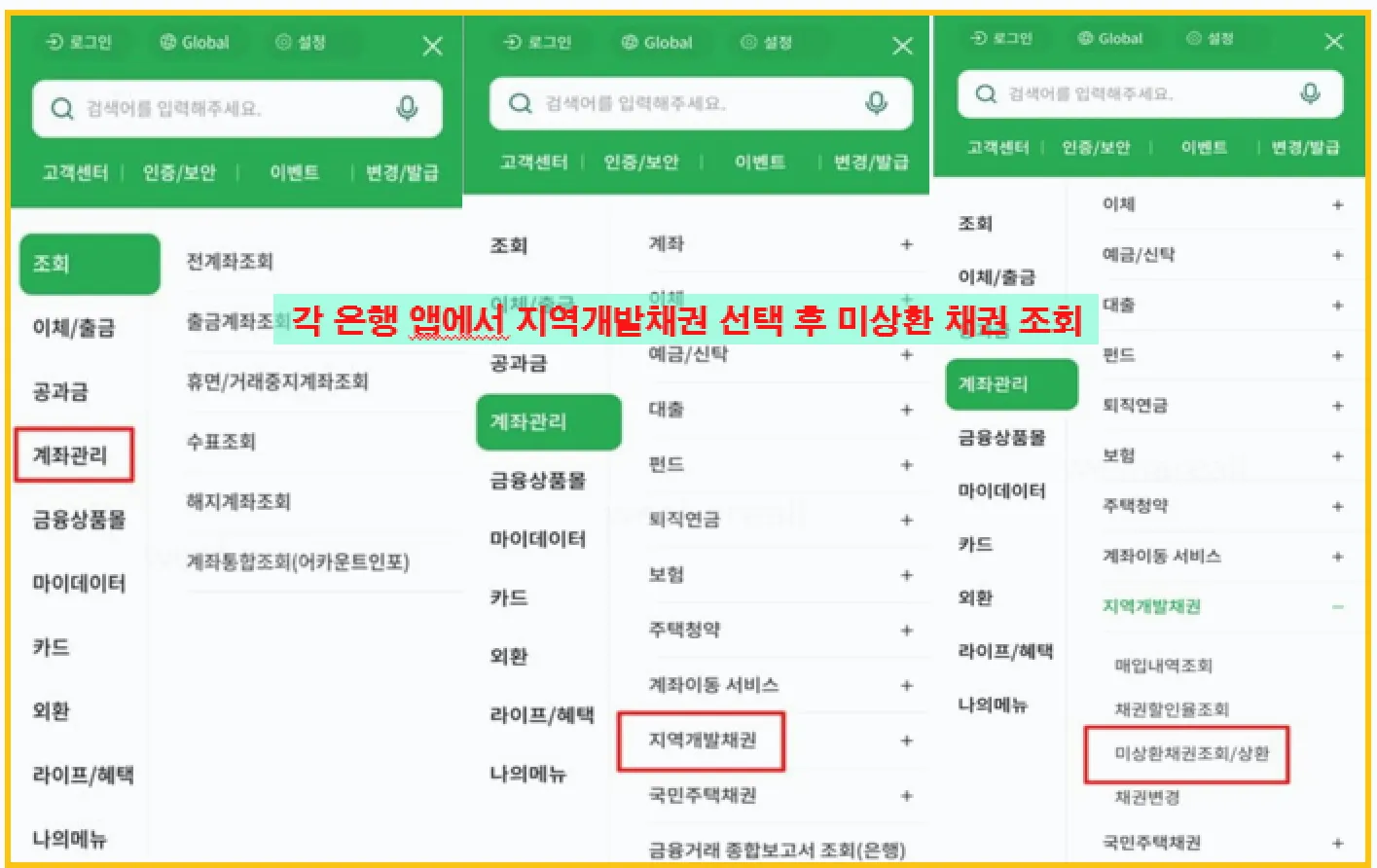Expand 이체 plus on the right screen
Viewport: 1377px width, 868px height.
point(1338,204)
